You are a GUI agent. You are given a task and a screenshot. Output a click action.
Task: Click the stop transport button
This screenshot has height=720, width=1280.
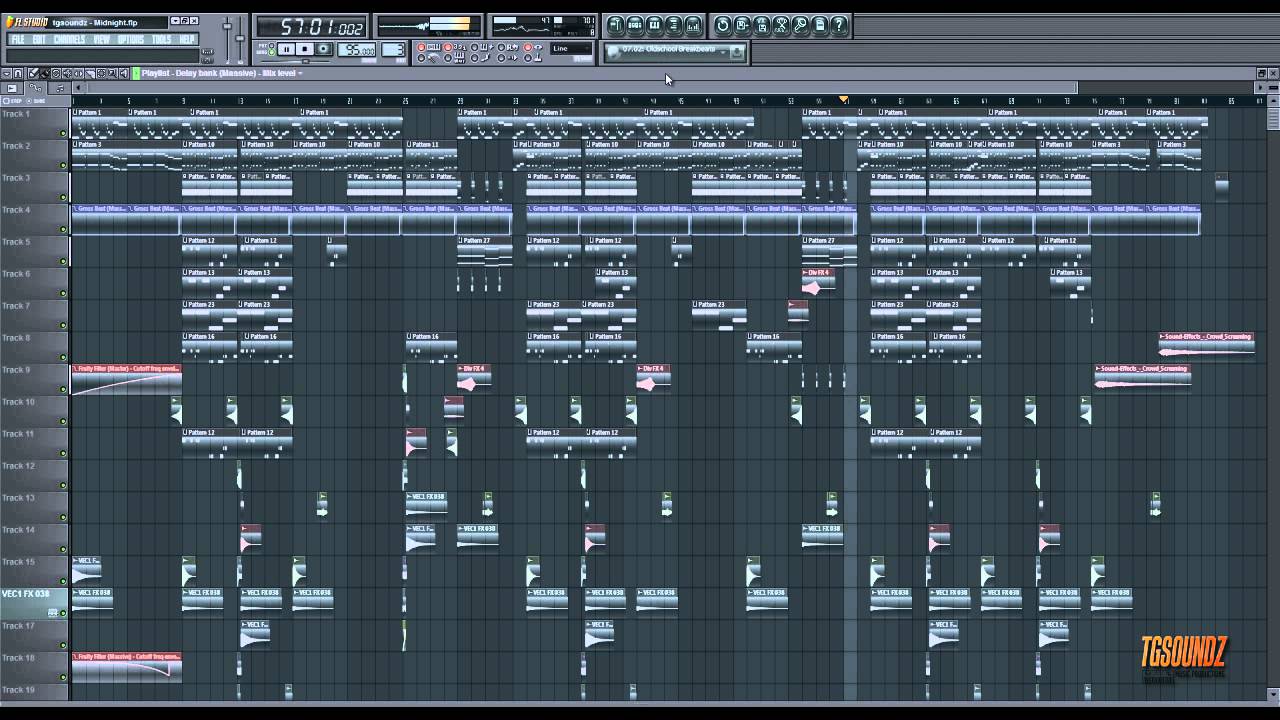pos(305,49)
